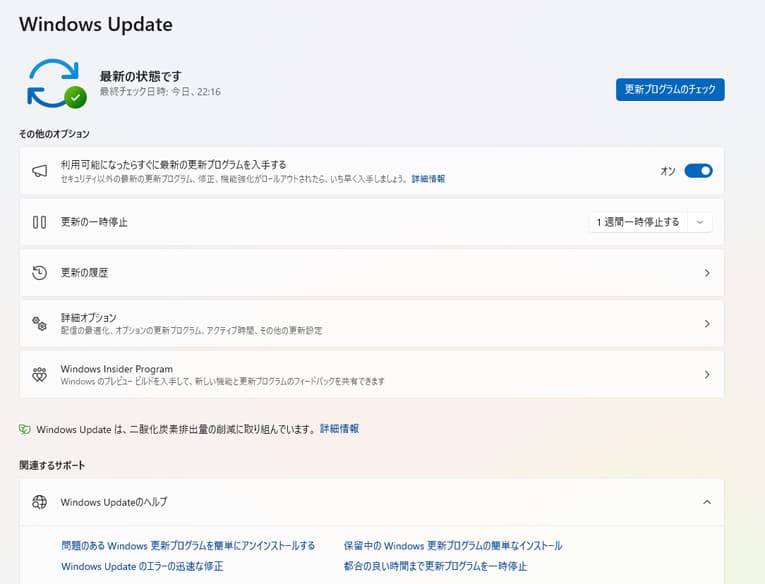Open 詳細情報 link under latest updates option
This screenshot has width=765, height=584.
pyautogui.click(x=428, y=179)
